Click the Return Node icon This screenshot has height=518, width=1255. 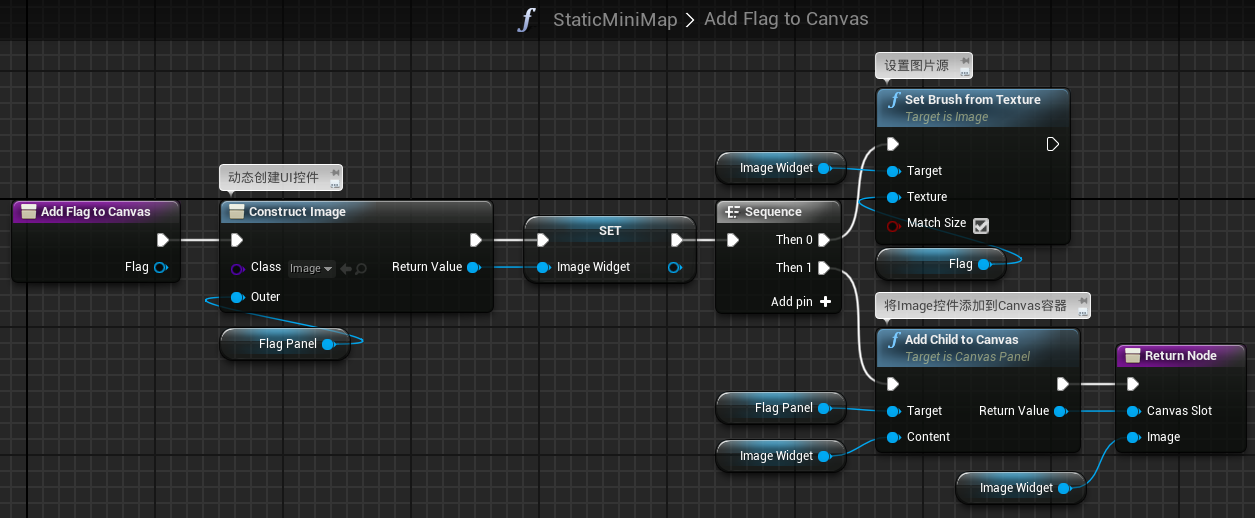point(1133,356)
